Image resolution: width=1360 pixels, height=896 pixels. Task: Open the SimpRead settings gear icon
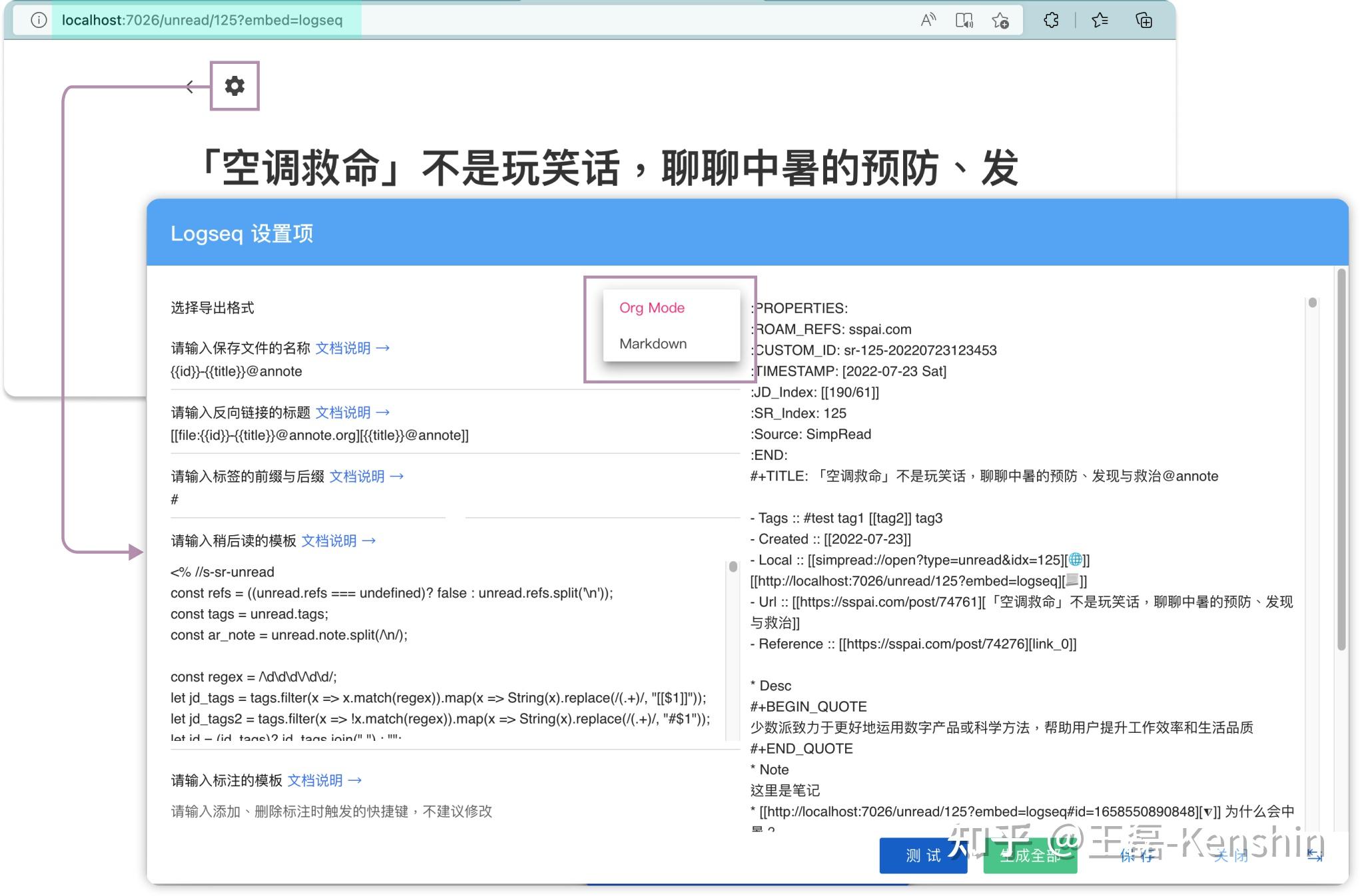click(234, 85)
